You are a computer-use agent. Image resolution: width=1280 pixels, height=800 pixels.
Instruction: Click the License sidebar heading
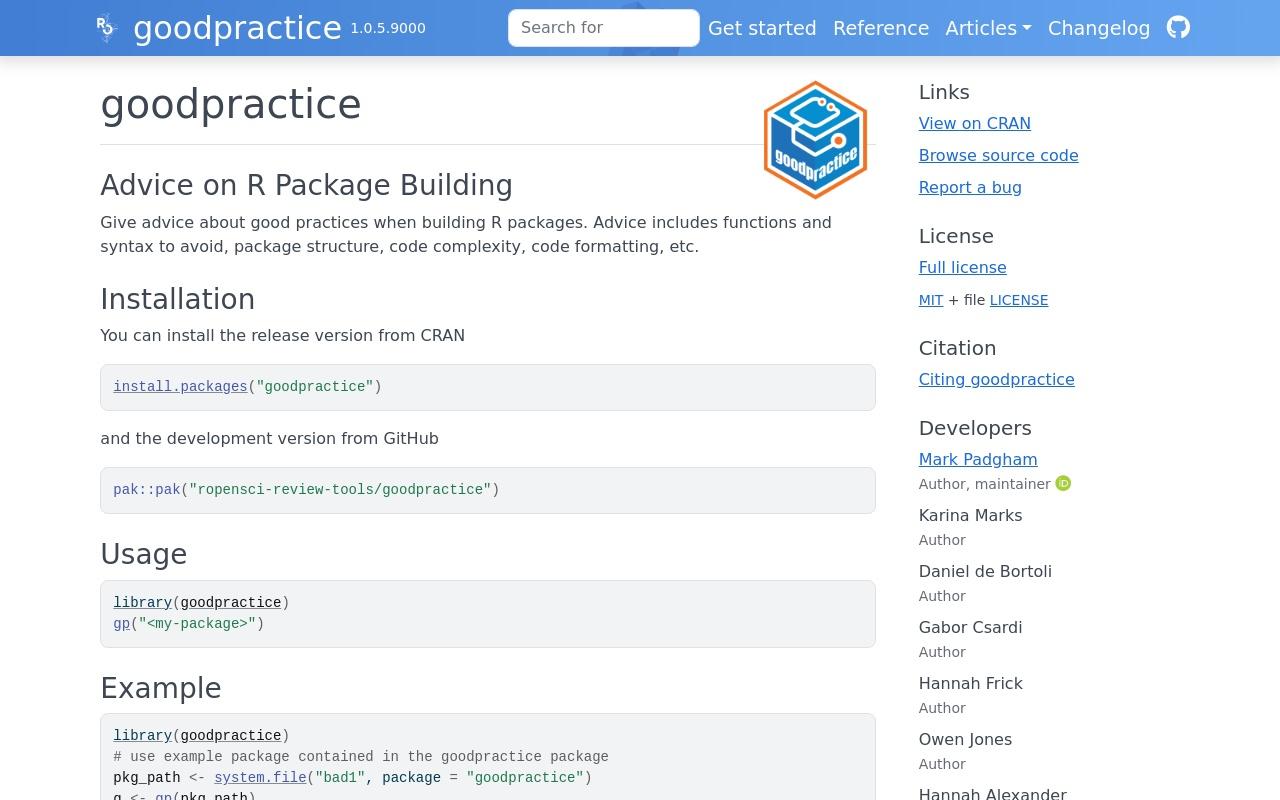pyautogui.click(x=956, y=236)
